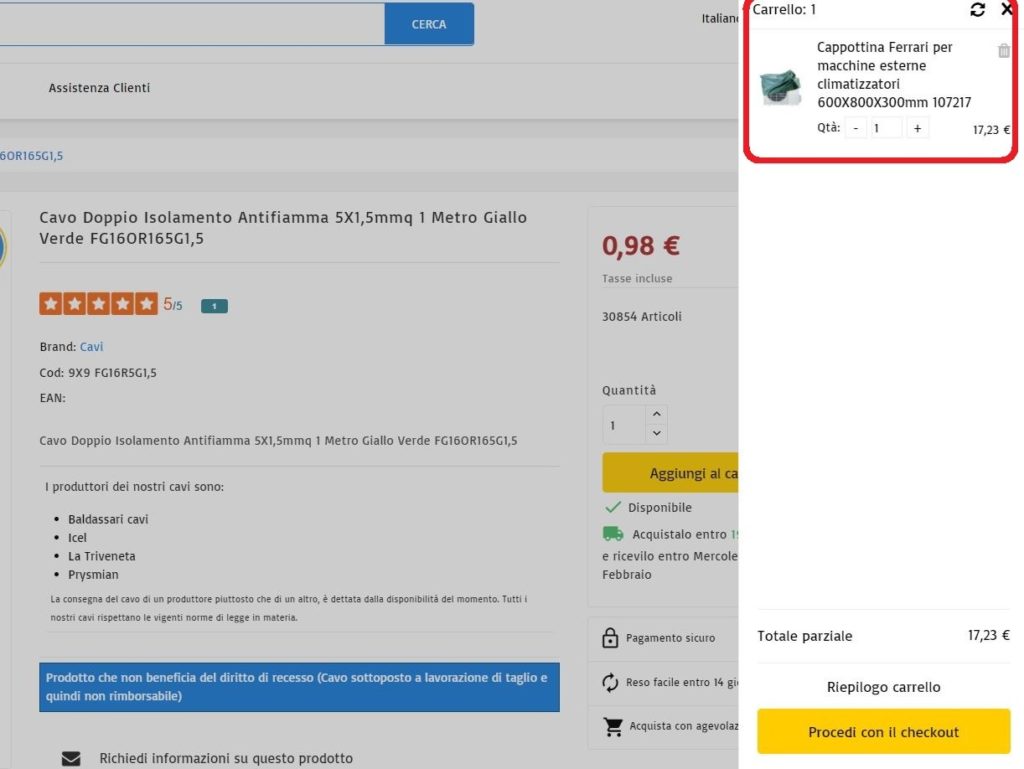Click the CERCA search button
This screenshot has width=1024, height=769.
(x=429, y=24)
